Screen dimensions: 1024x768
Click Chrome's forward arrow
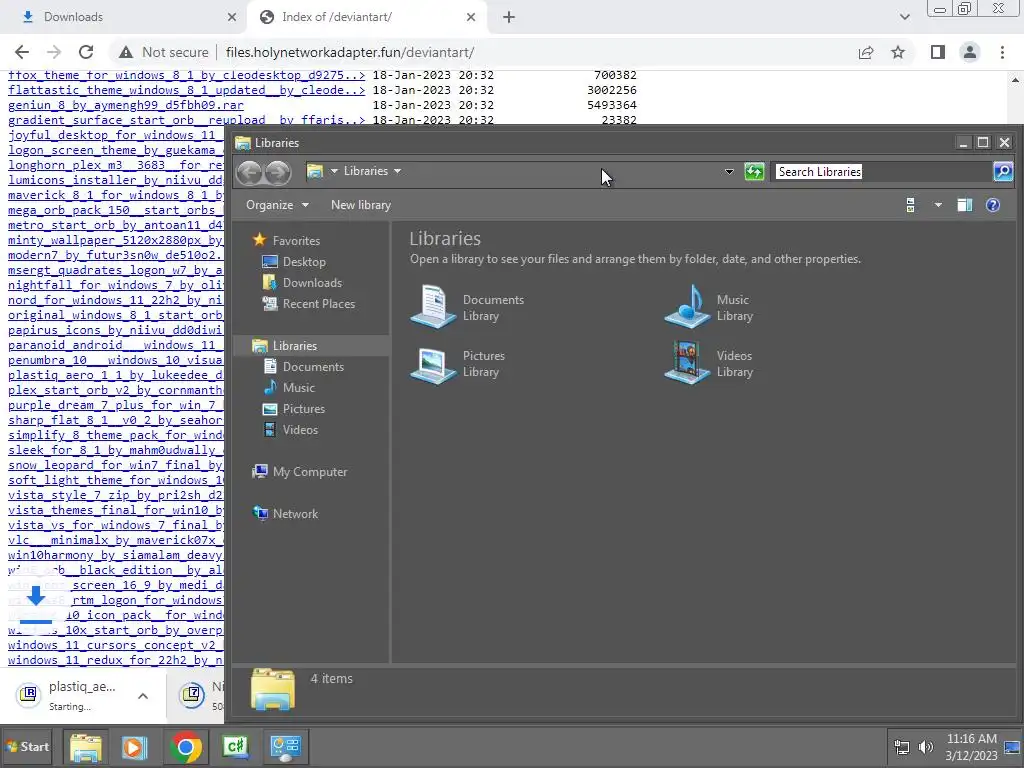point(54,52)
